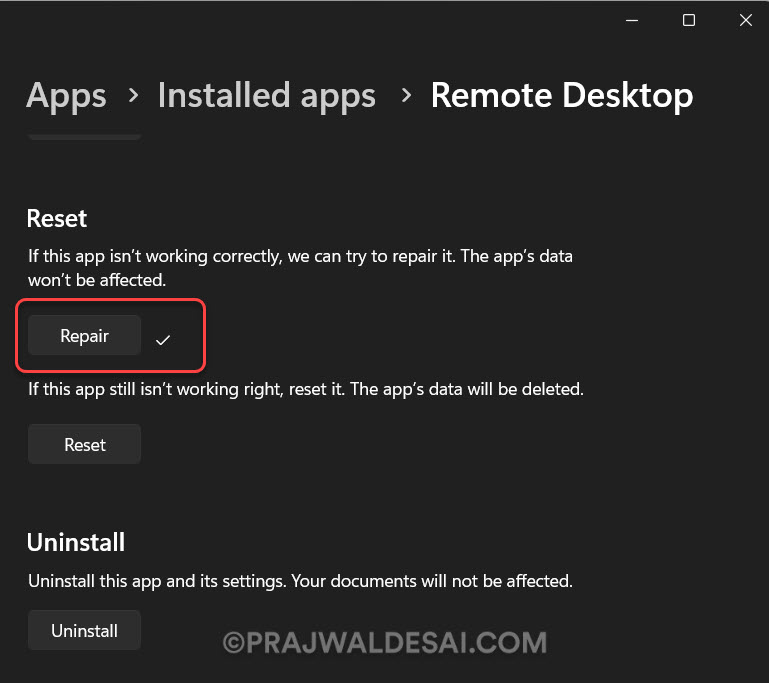The height and width of the screenshot is (683, 769).
Task: Click the Uninstall button
Action: 84,630
